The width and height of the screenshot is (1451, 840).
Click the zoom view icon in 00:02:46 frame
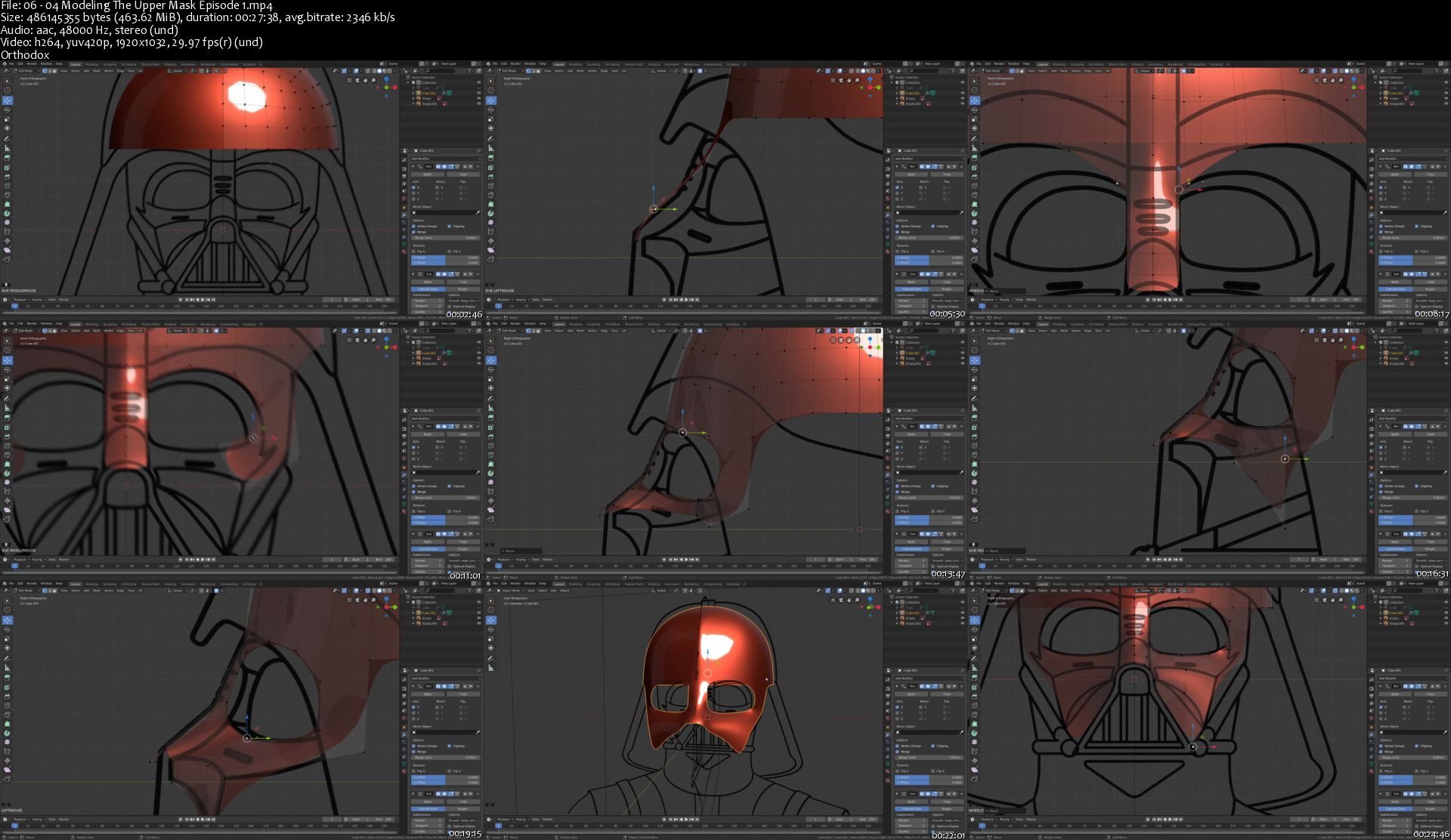373,80
